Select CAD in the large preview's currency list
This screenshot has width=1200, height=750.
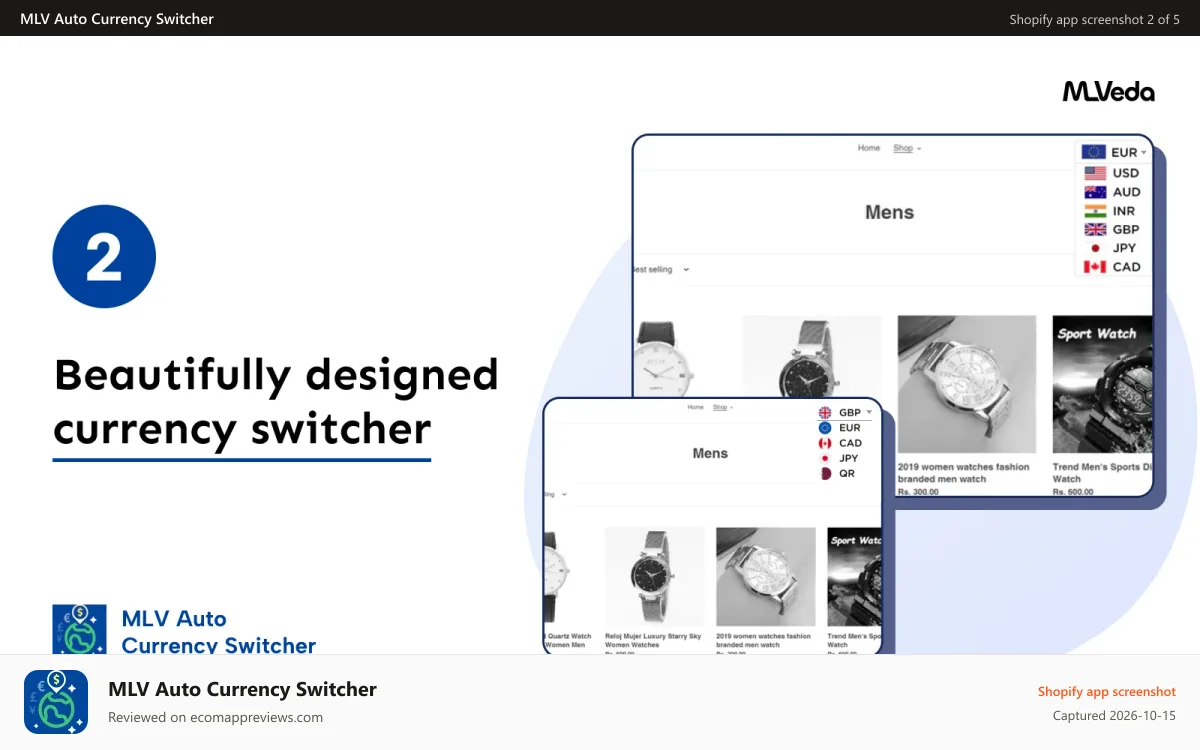tap(1112, 267)
